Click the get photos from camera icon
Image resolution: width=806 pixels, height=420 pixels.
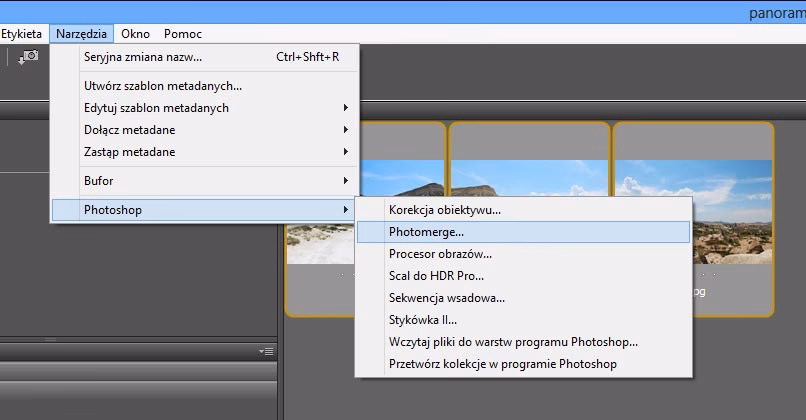coord(28,57)
